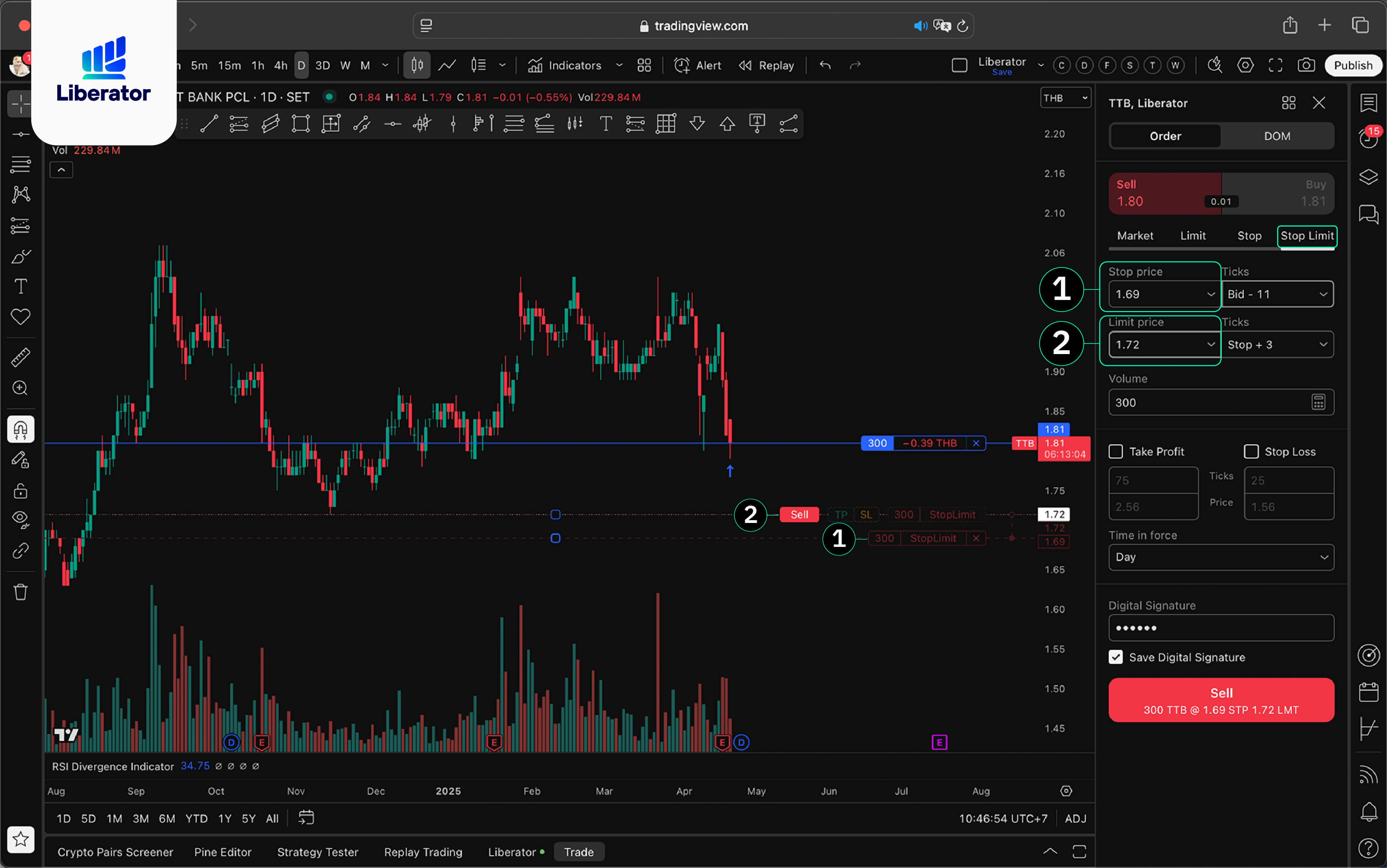The image size is (1387, 868).
Task: Toggle magnet mode in left toolbar
Action: pos(21,429)
